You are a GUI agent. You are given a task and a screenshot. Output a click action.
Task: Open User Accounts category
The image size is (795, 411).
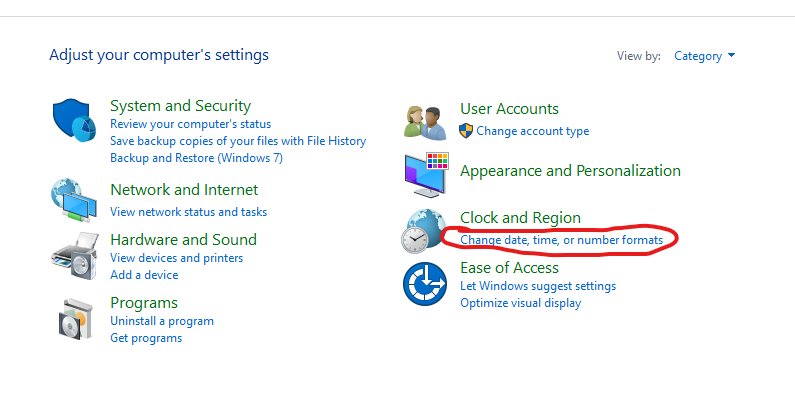[x=509, y=108]
